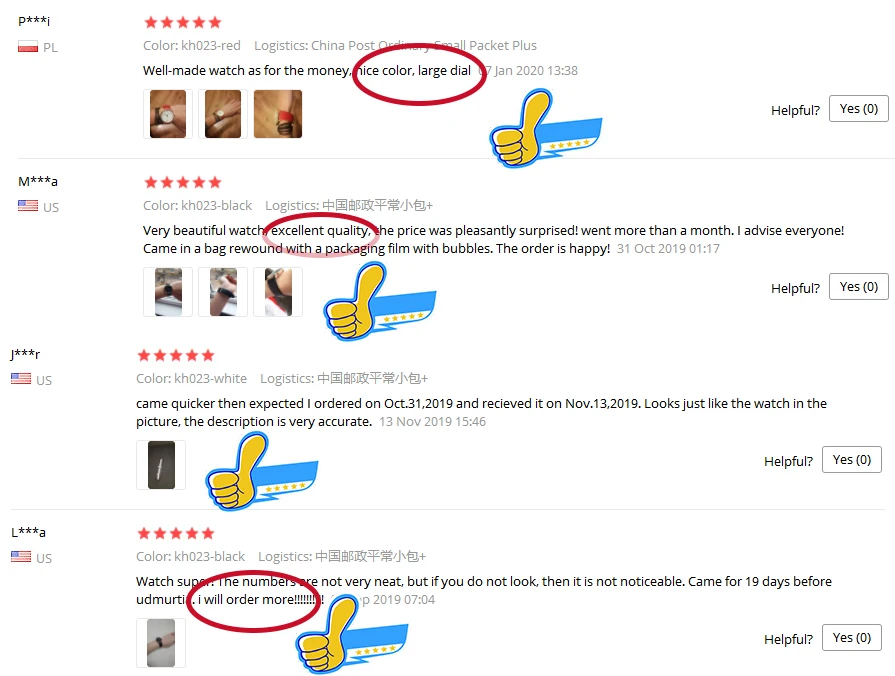This screenshot has height=676, width=895.
Task: Click Yes helpful button on M***a's review
Action: [x=858, y=287]
